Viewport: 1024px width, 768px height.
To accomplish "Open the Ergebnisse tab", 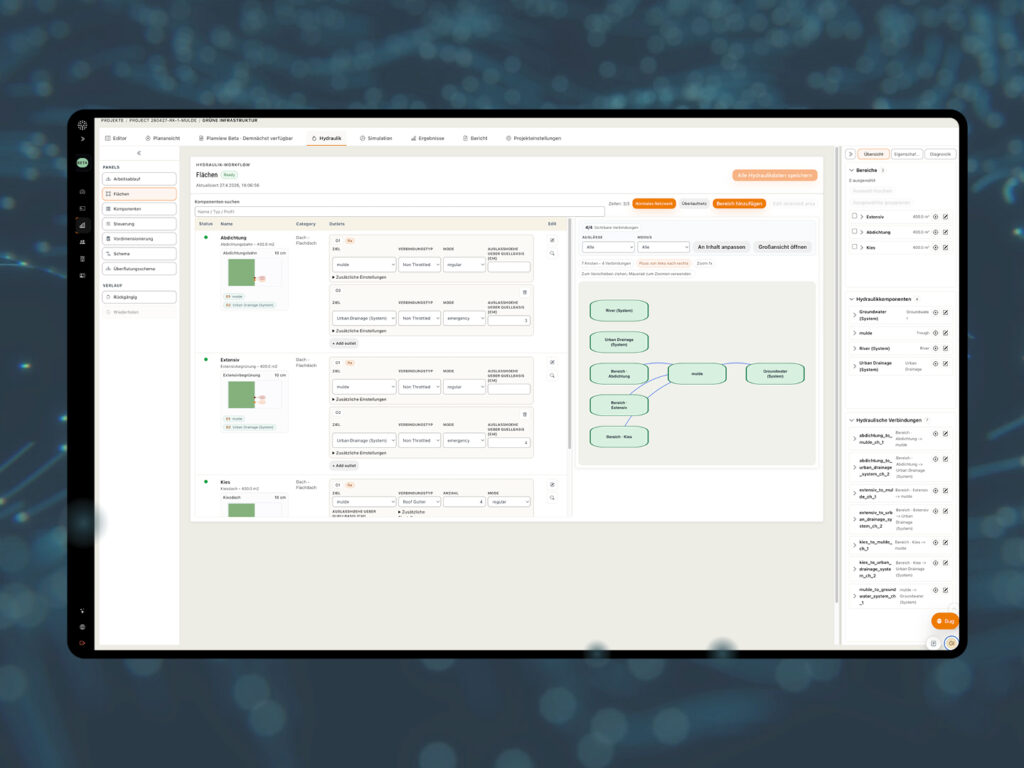I will 428,138.
